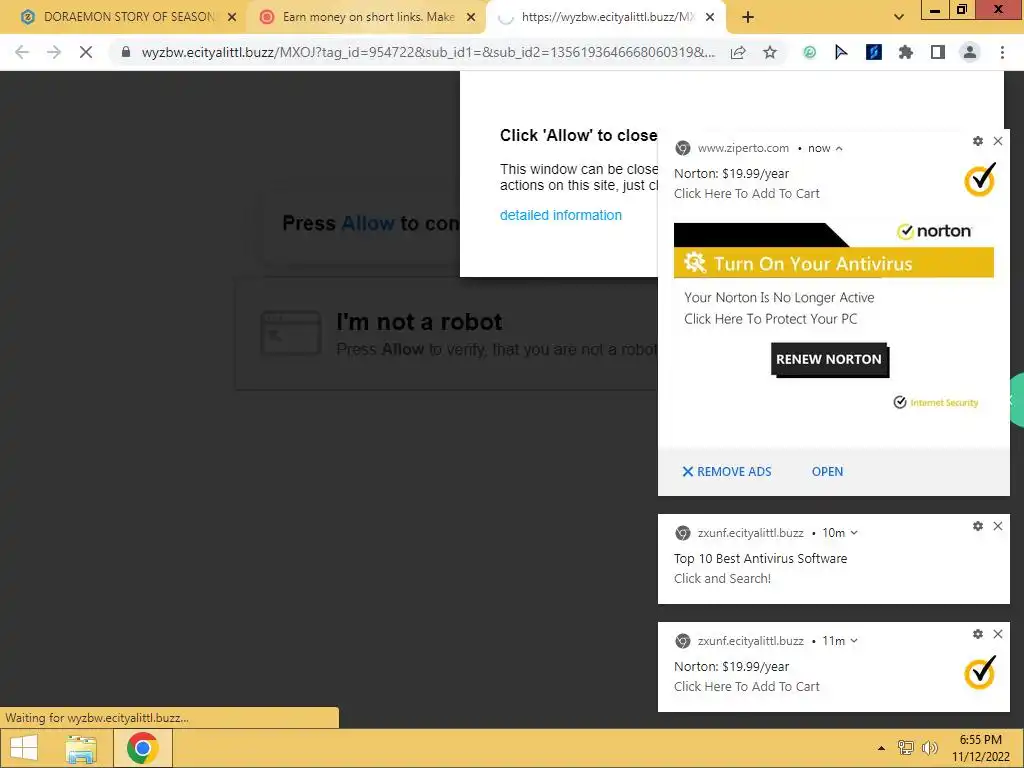Viewport: 1024px width, 768px height.
Task: Dismiss the 11m Norton notification
Action: (998, 634)
